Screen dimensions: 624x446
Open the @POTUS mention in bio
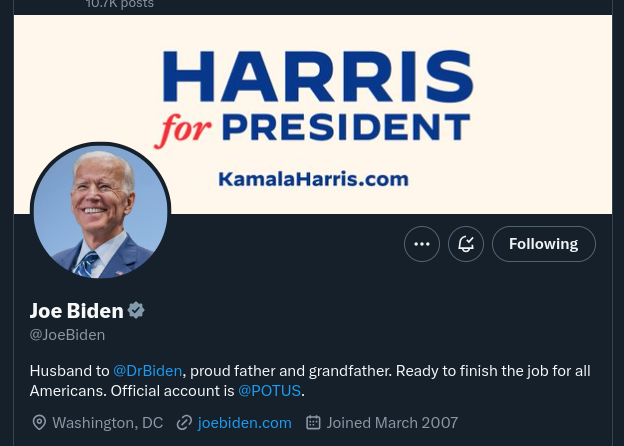tap(269, 391)
